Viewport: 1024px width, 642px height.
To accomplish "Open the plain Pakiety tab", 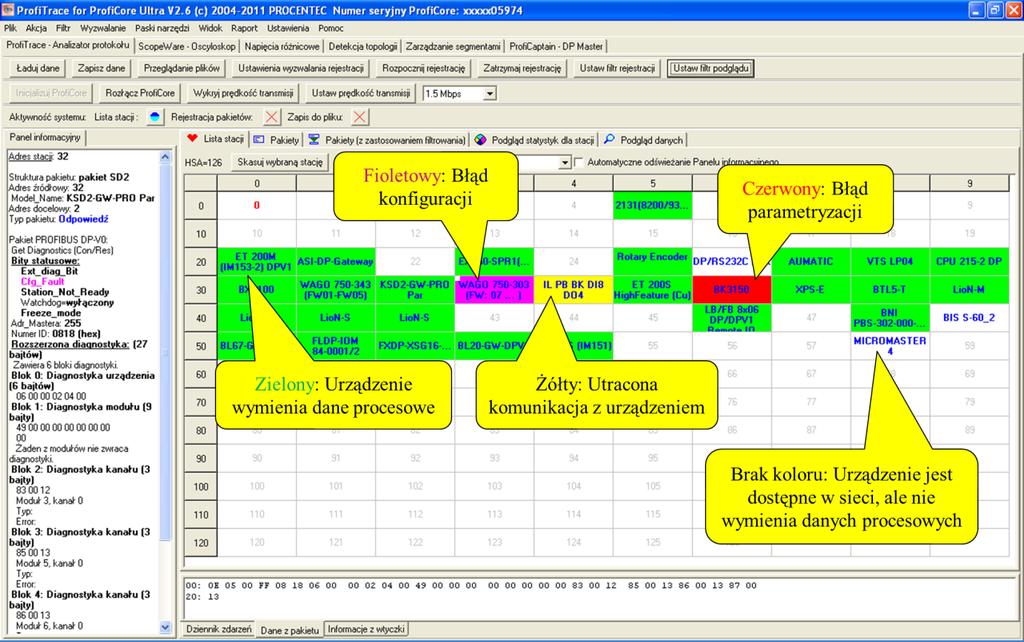I will coord(276,140).
